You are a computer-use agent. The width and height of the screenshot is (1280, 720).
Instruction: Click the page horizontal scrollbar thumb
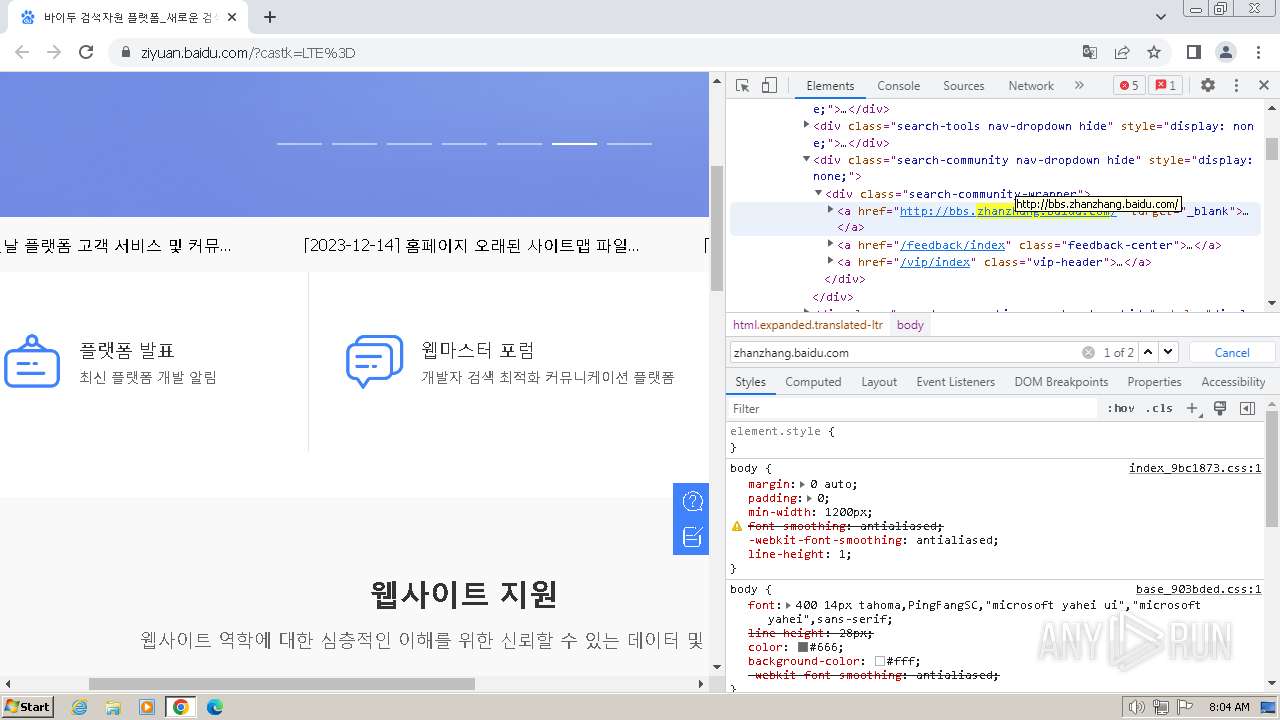pyautogui.click(x=282, y=684)
